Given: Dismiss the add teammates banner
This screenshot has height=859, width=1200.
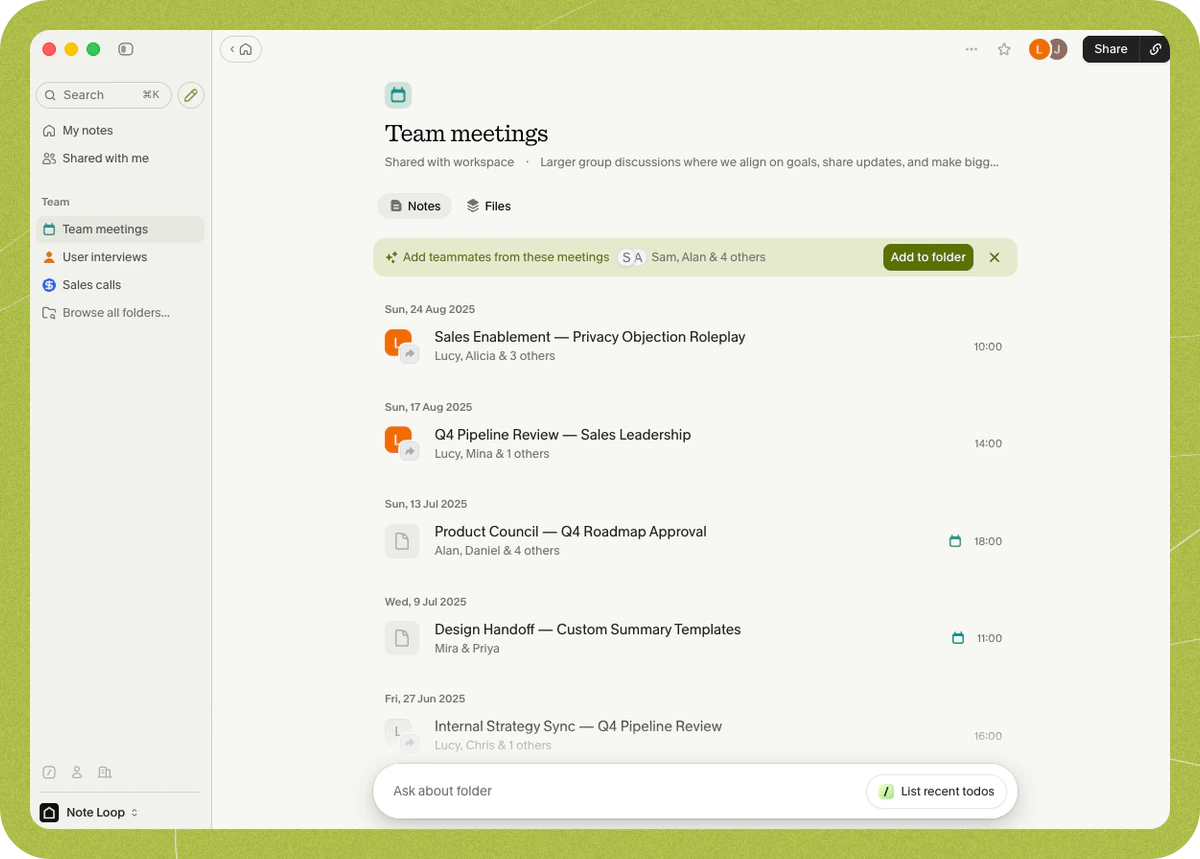Looking at the screenshot, I should 994,257.
